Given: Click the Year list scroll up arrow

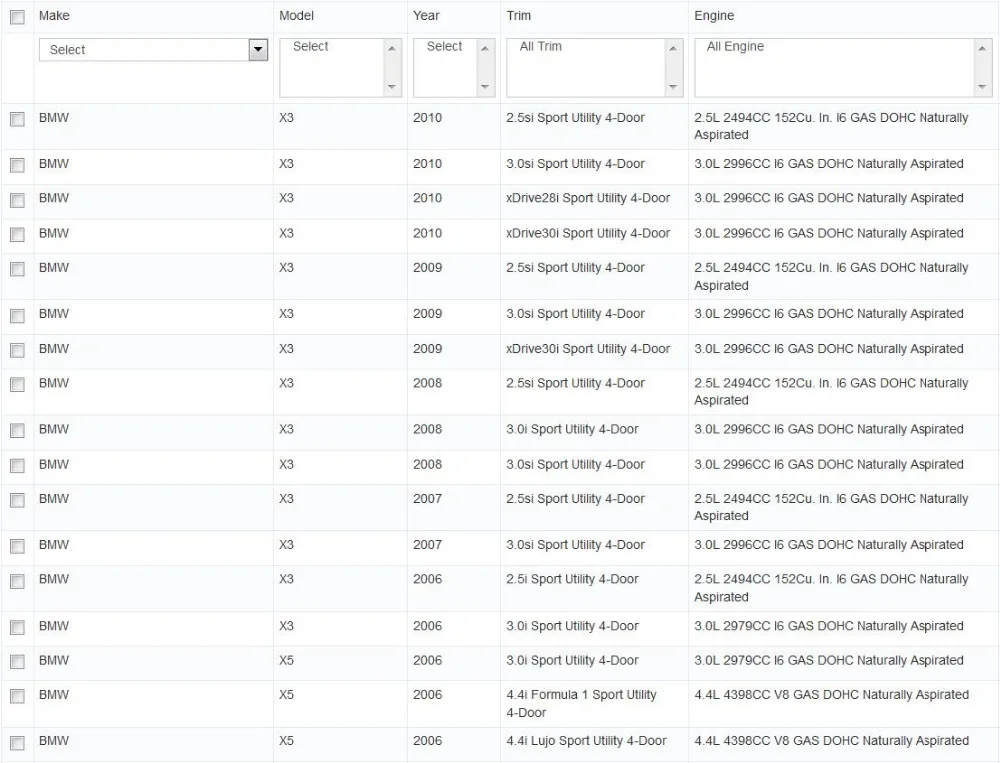Looking at the screenshot, I should tap(485, 48).
